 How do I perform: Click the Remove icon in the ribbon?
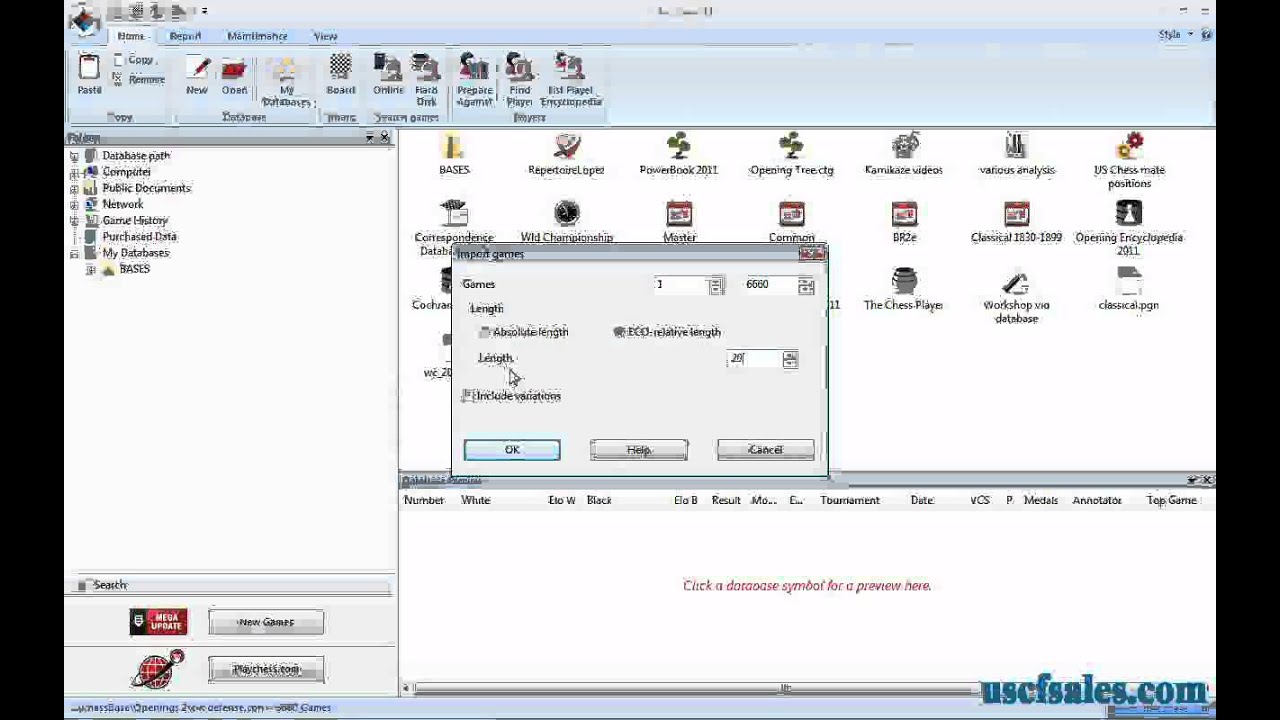coord(118,79)
